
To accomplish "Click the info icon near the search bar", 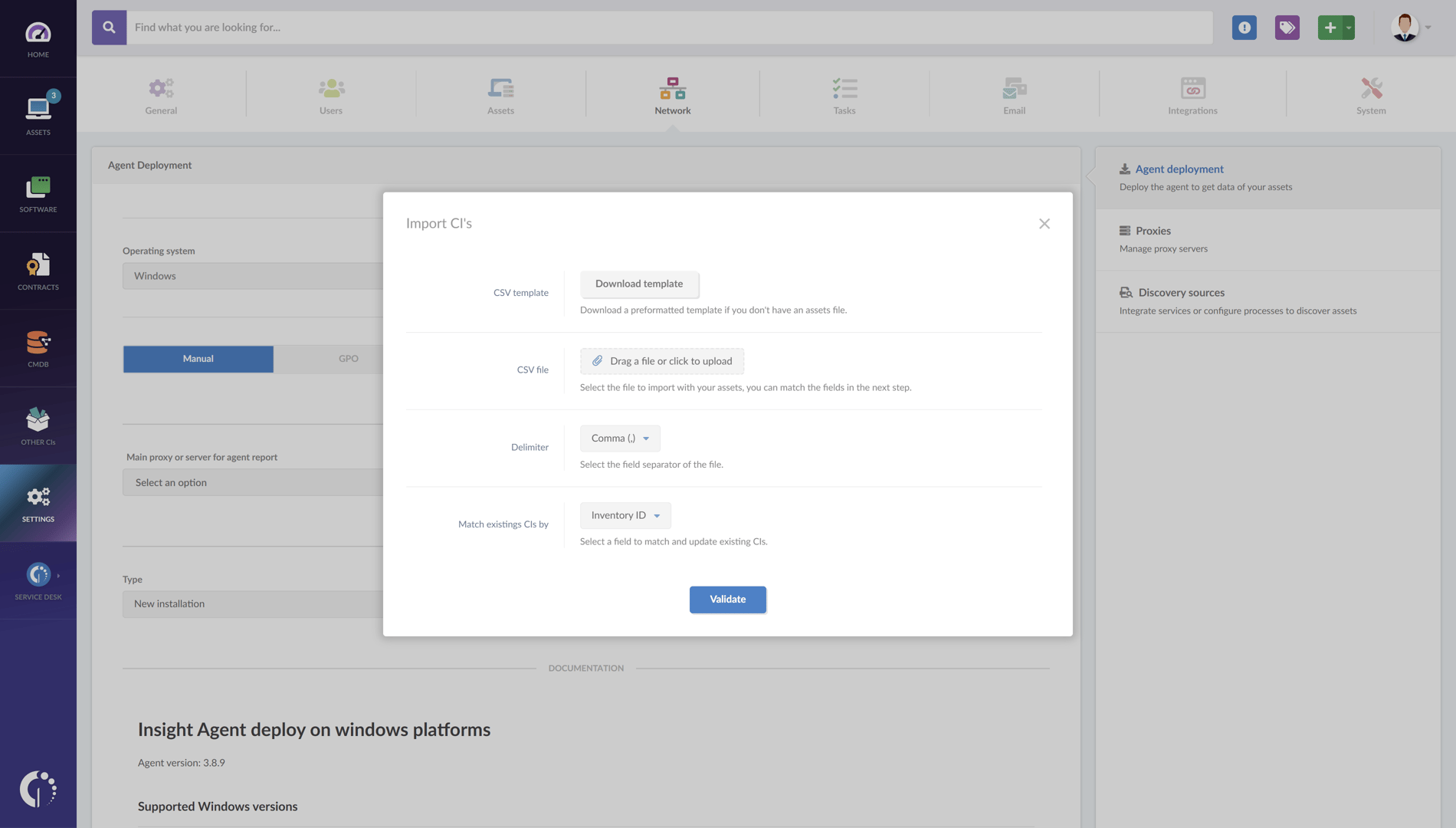I will click(1244, 27).
